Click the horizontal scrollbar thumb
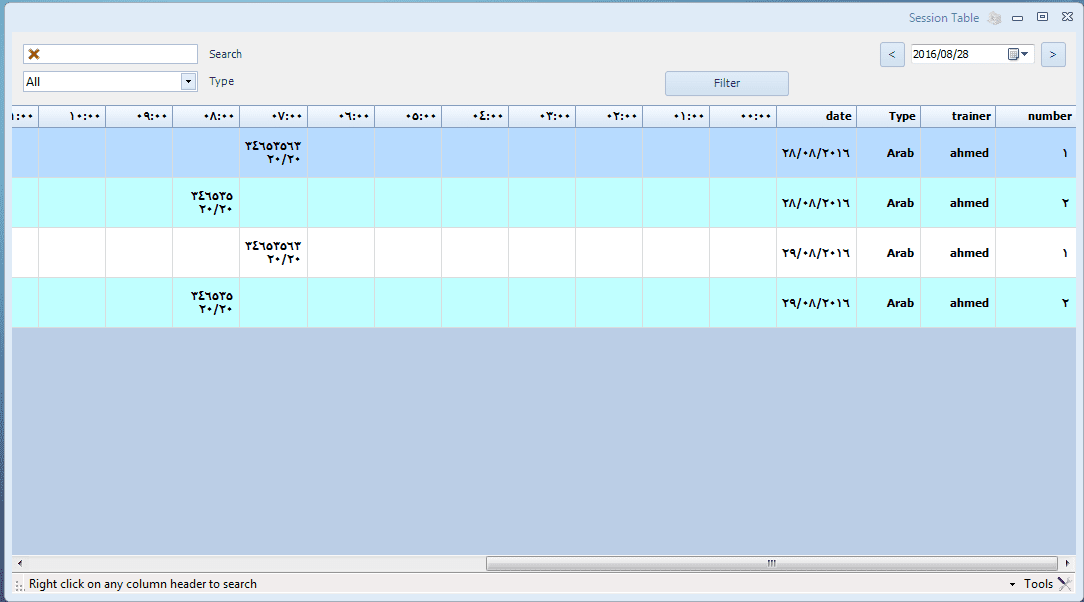1084x602 pixels. (770, 564)
